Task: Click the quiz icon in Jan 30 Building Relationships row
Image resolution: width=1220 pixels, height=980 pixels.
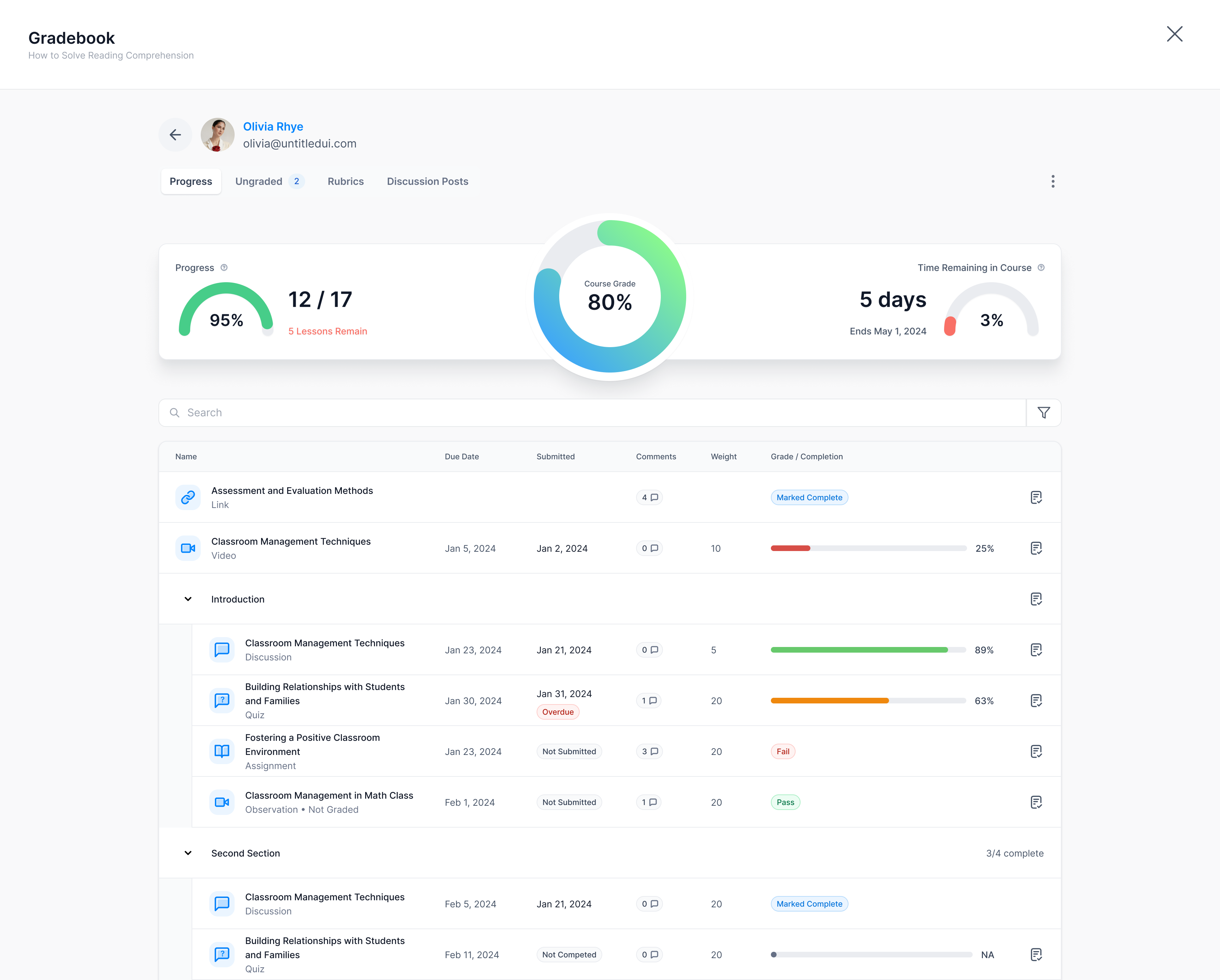Action: 222,701
